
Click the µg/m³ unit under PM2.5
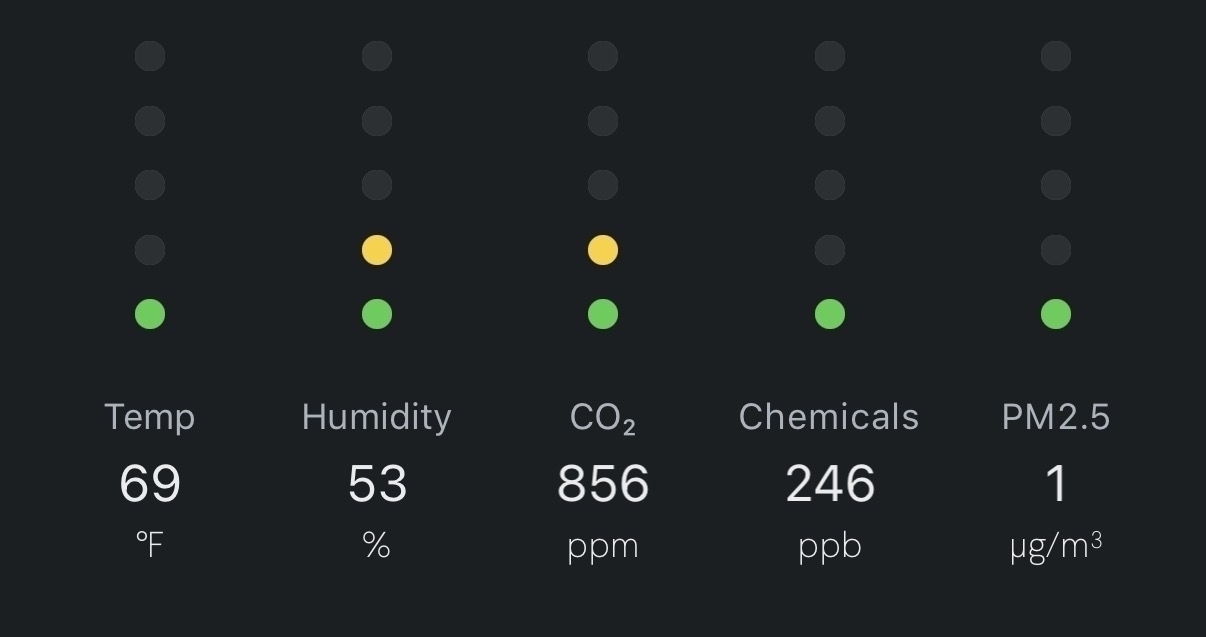(1056, 547)
